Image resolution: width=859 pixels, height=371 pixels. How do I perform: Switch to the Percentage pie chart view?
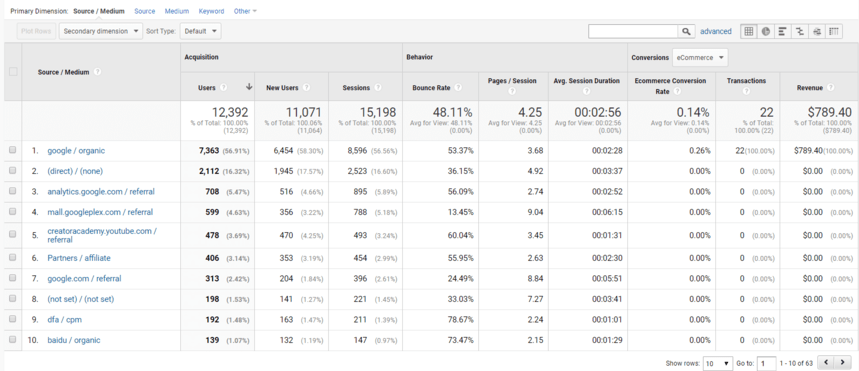point(765,31)
